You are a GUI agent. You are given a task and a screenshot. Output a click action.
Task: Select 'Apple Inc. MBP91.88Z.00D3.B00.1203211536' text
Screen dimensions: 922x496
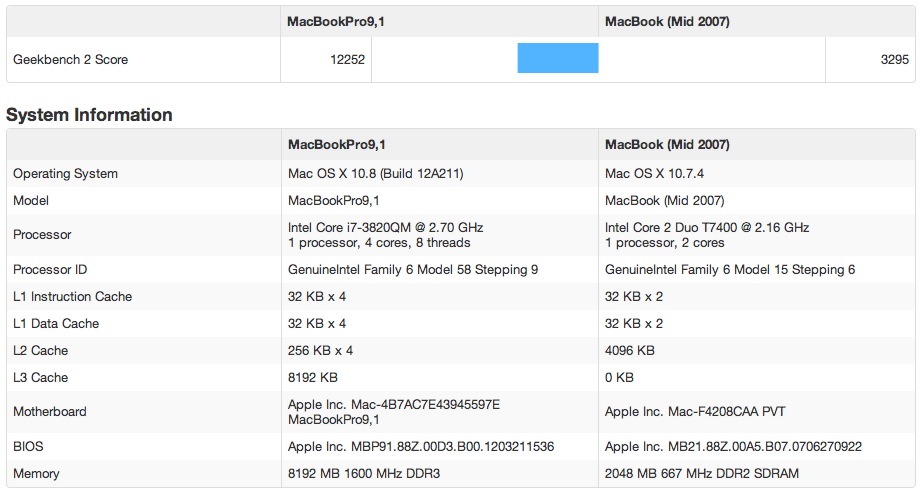[420, 447]
